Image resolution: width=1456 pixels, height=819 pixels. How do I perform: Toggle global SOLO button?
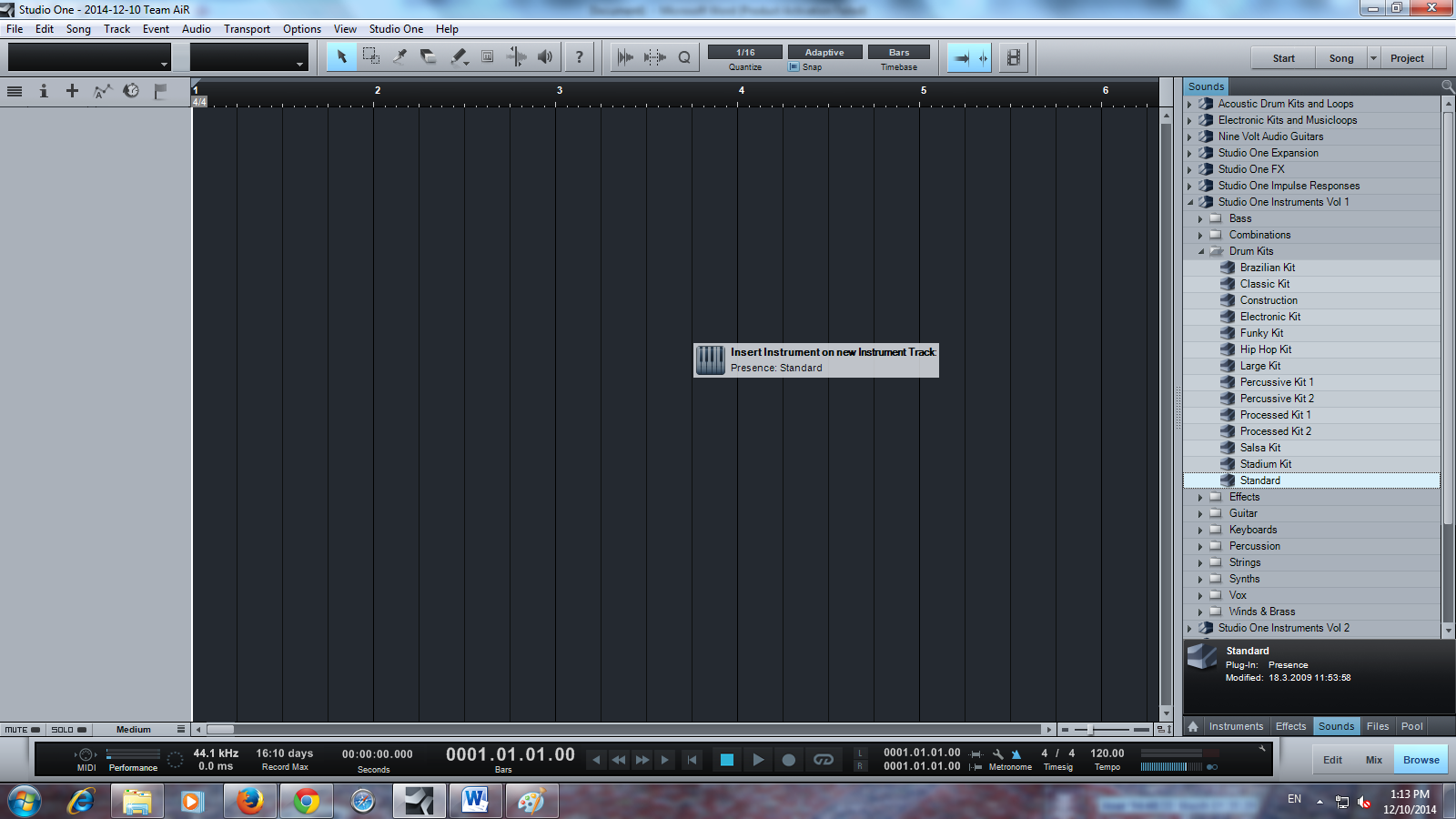(68, 730)
